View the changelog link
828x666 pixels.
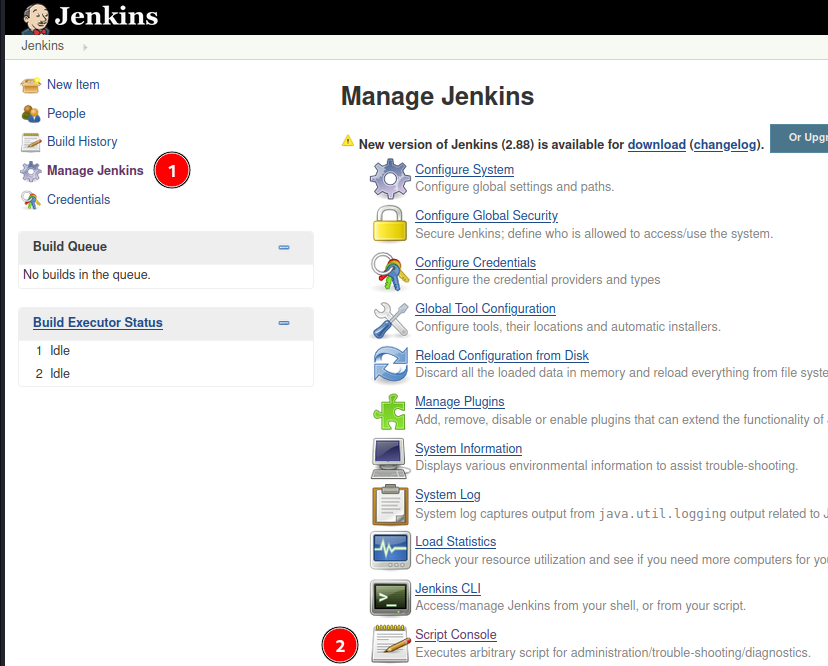coord(725,144)
